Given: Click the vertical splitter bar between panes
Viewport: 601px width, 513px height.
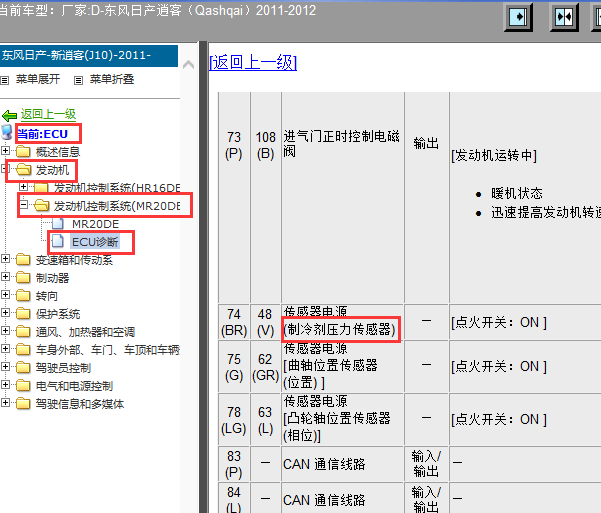Looking at the screenshot, I should 203,277.
